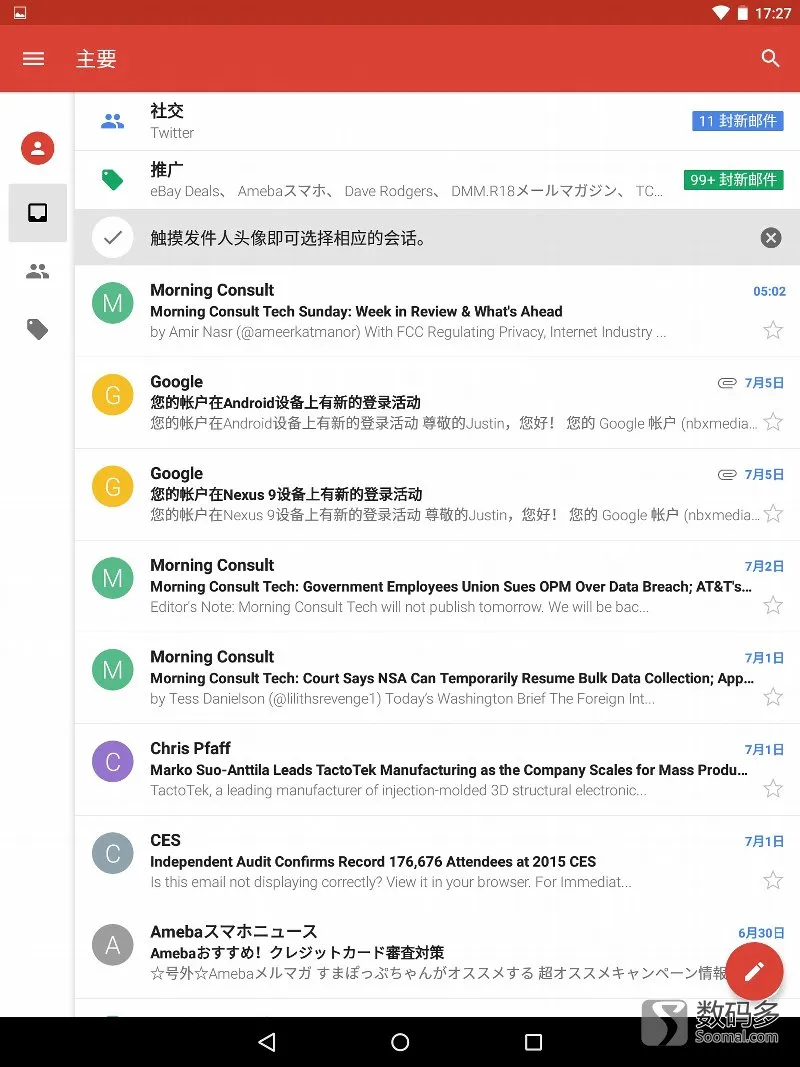Select the CES gray-blue avatar
Image resolution: width=800 pixels, height=1067 pixels.
click(x=112, y=853)
